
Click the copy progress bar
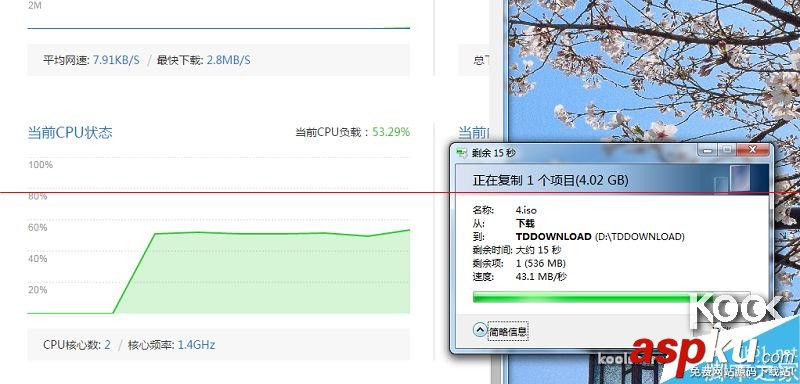coord(611,297)
